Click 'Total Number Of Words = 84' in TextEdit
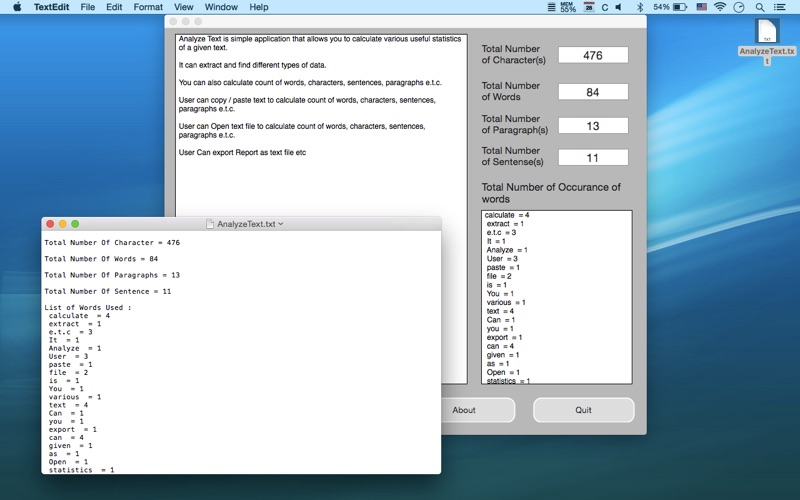The image size is (800, 500). [x=101, y=259]
